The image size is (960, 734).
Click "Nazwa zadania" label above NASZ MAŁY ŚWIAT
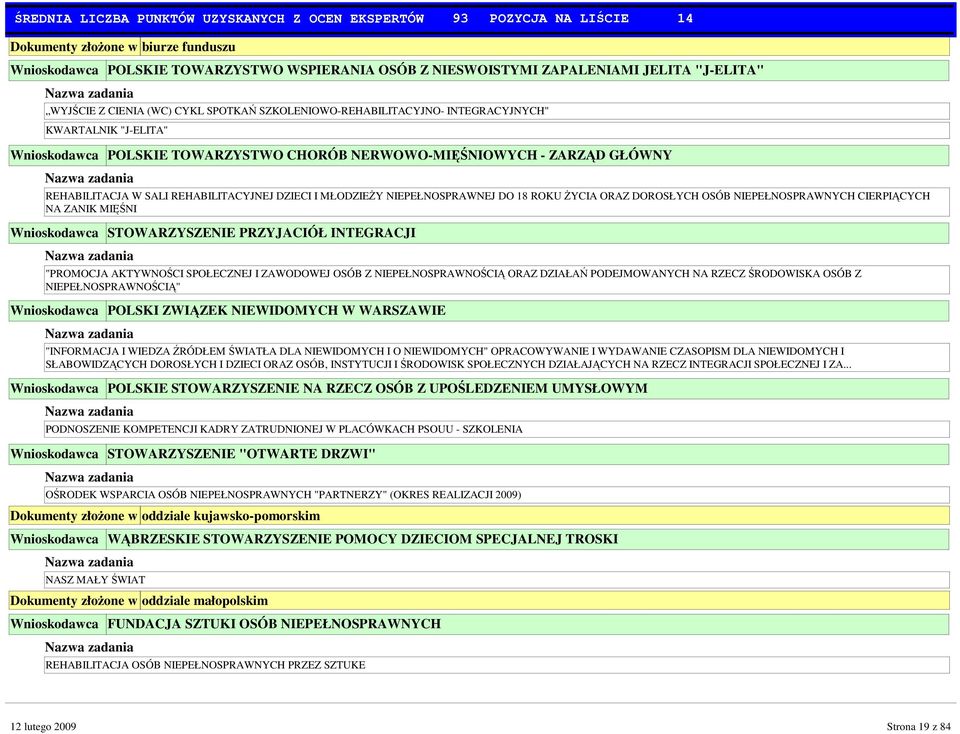click(x=89, y=562)
